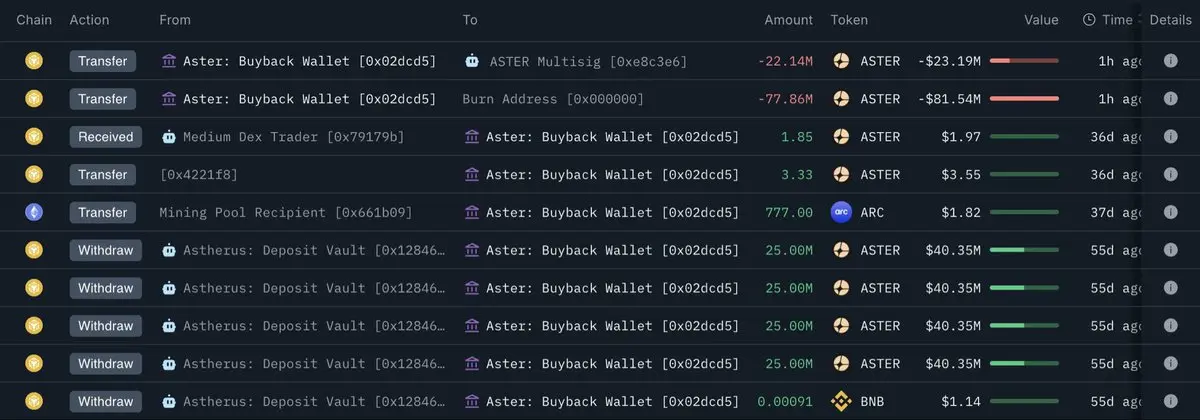Select the 0.00091 amount
The height and width of the screenshot is (420, 1200).
click(785, 402)
